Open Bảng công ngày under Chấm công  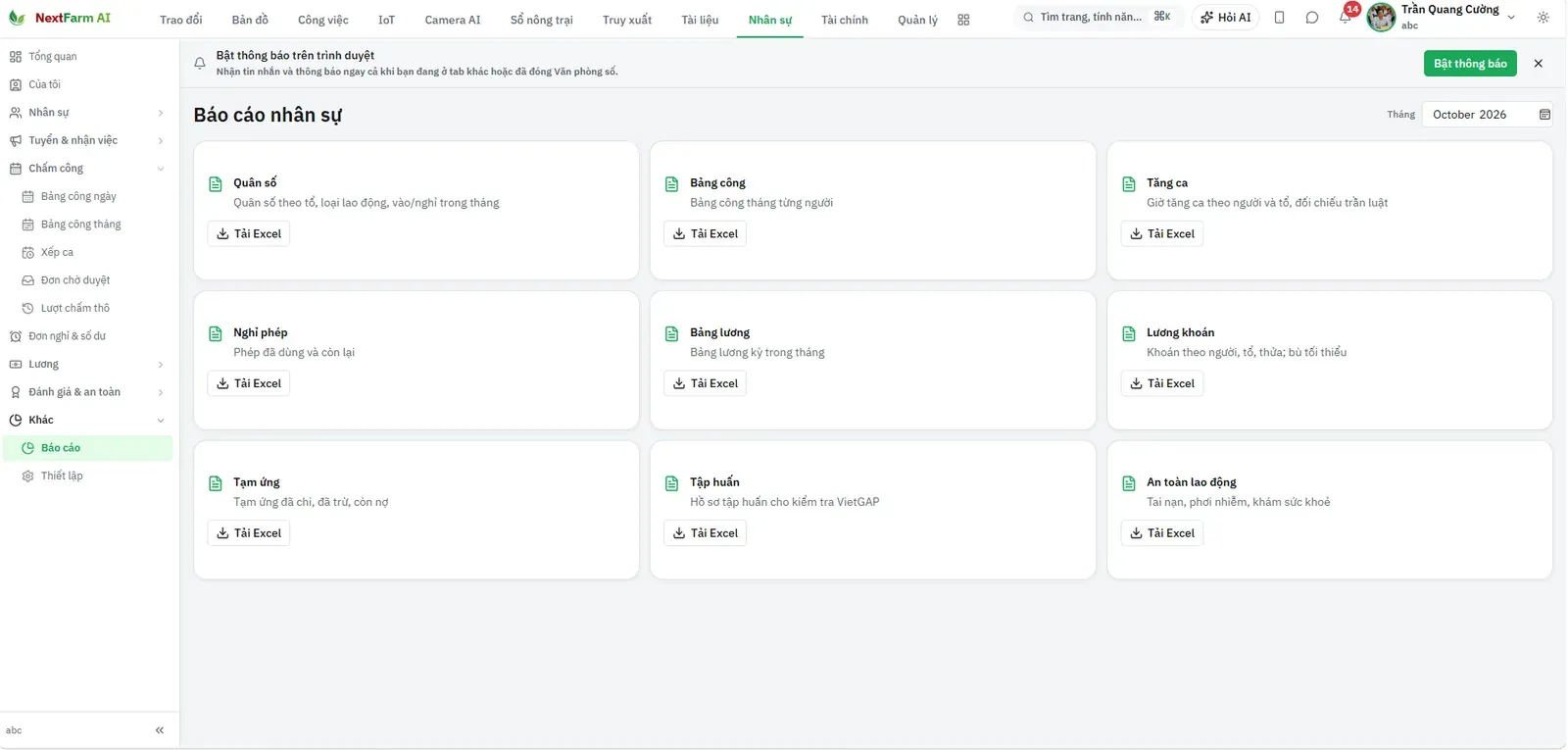[89, 196]
